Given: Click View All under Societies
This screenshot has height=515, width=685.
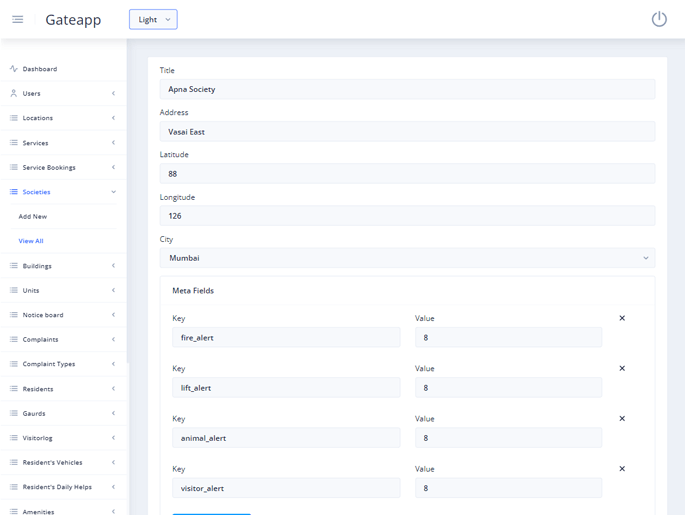Looking at the screenshot, I should click(x=31, y=241).
